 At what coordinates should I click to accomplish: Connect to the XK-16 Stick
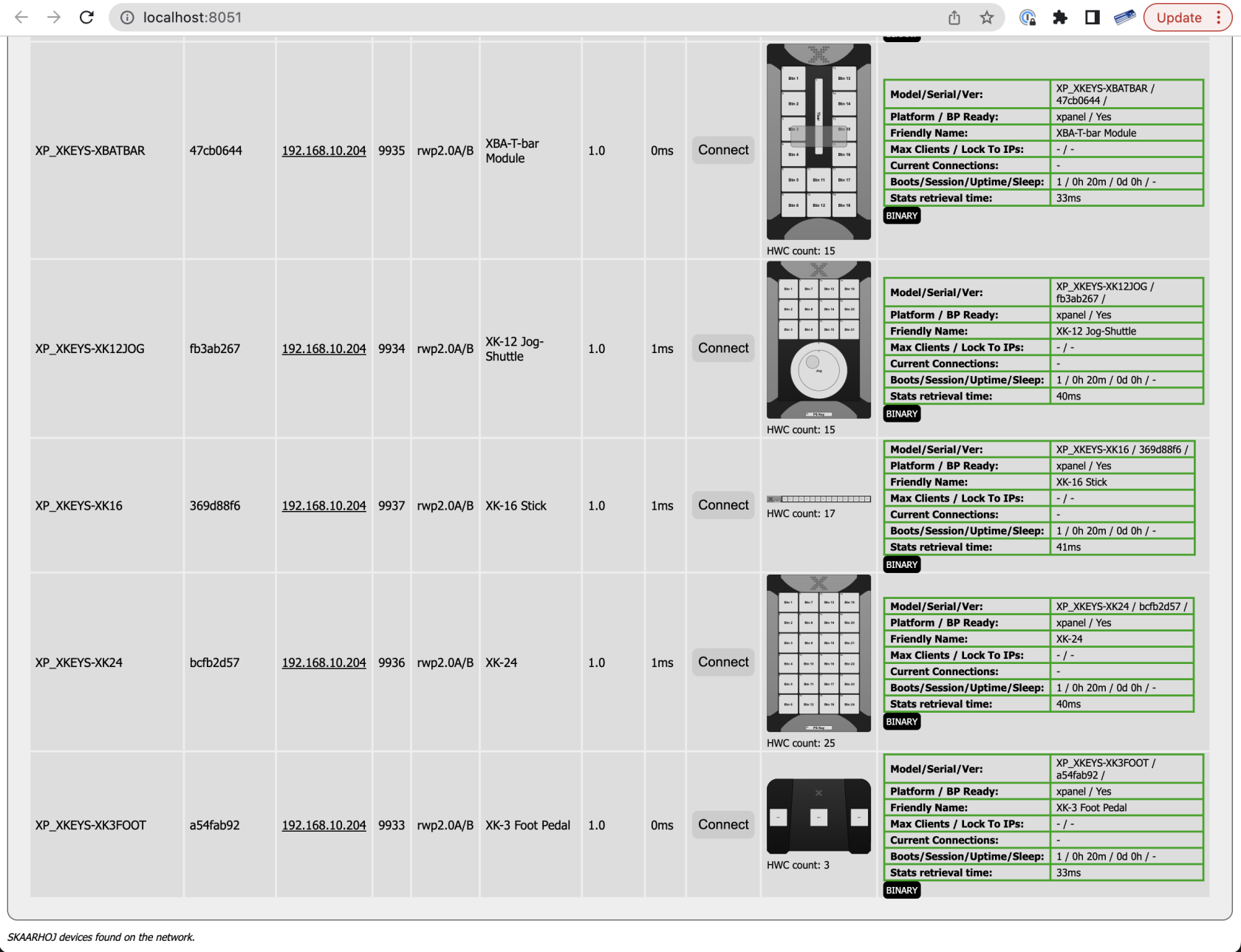pyautogui.click(x=723, y=505)
